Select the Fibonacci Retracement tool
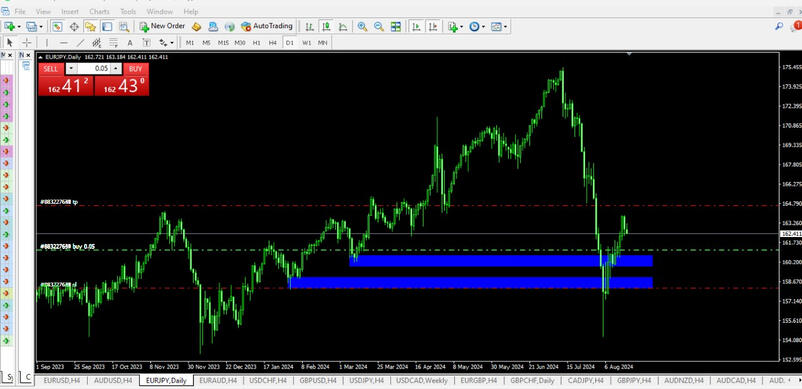 (x=113, y=42)
